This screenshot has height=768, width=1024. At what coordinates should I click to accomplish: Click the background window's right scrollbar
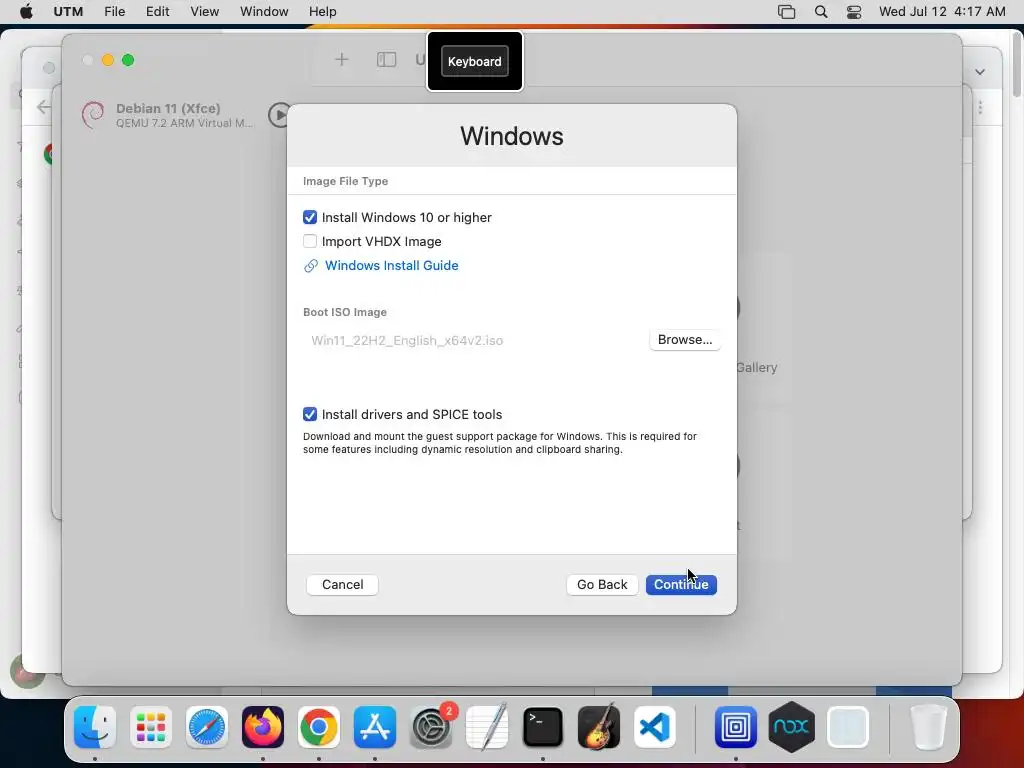[1017, 65]
